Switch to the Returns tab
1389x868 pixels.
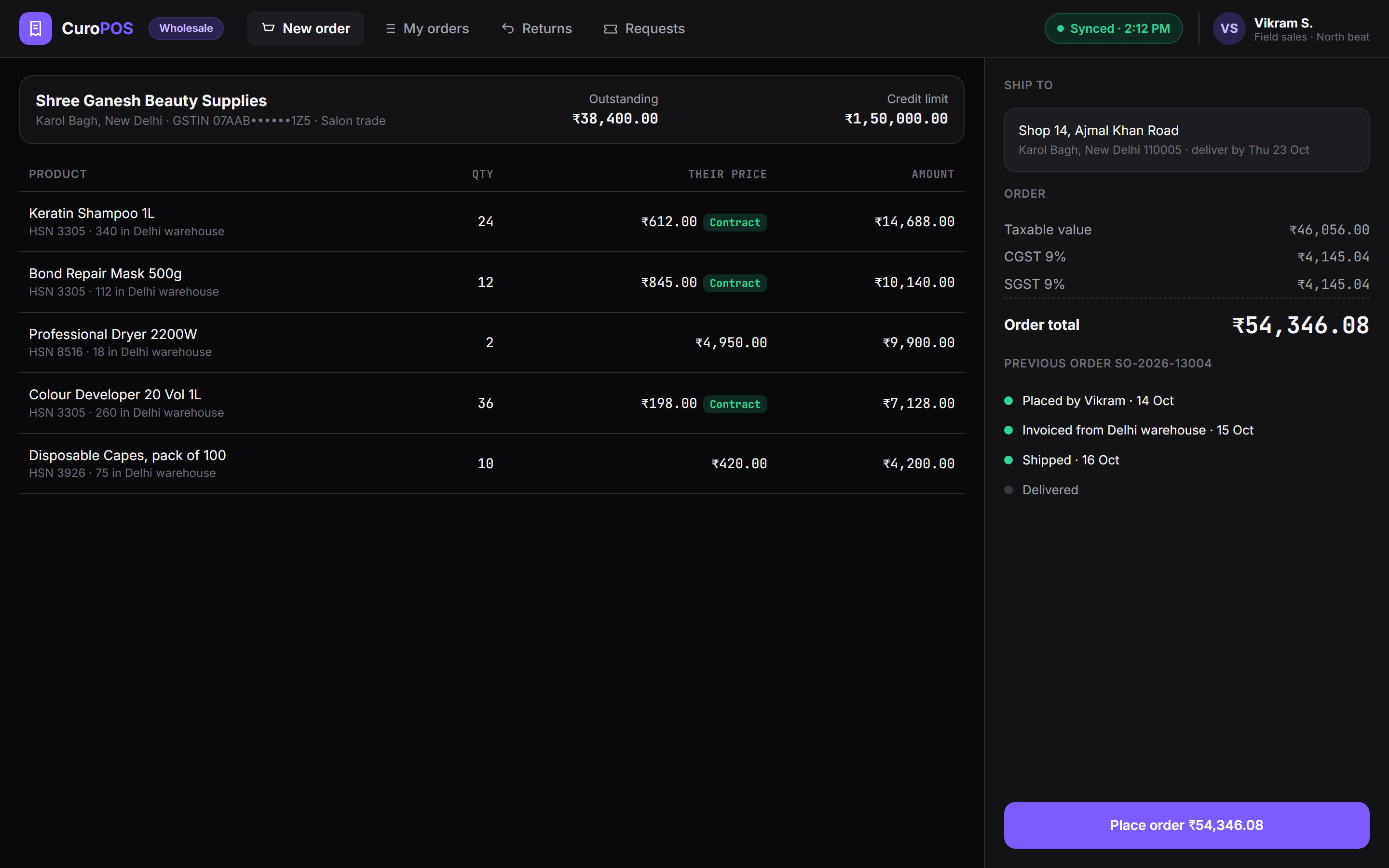click(x=537, y=28)
